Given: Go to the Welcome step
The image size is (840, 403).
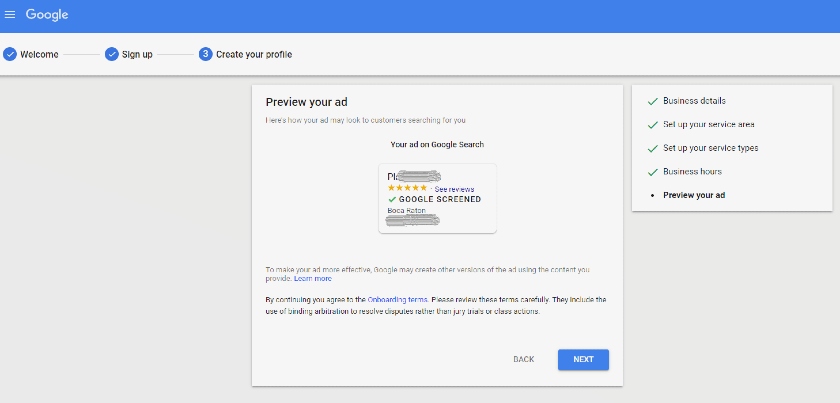Looking at the screenshot, I should point(39,54).
